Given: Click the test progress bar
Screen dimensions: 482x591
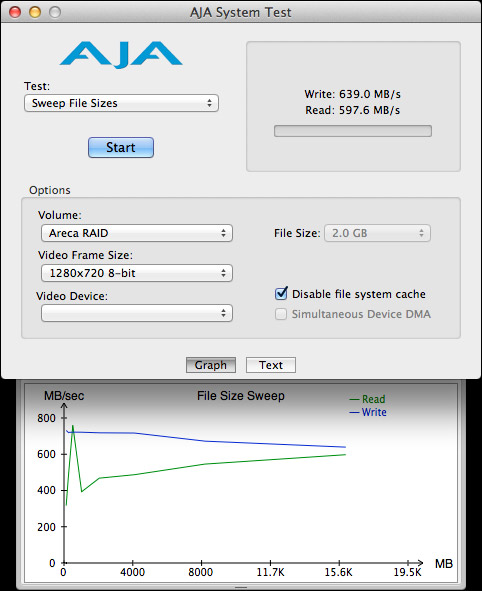Looking at the screenshot, I should (353, 131).
